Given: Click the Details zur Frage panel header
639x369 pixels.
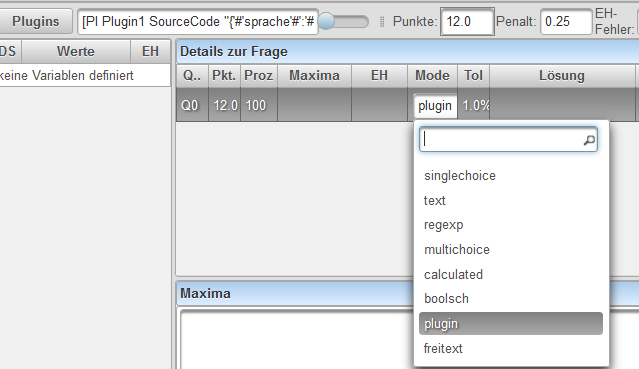Looking at the screenshot, I should click(408, 52).
